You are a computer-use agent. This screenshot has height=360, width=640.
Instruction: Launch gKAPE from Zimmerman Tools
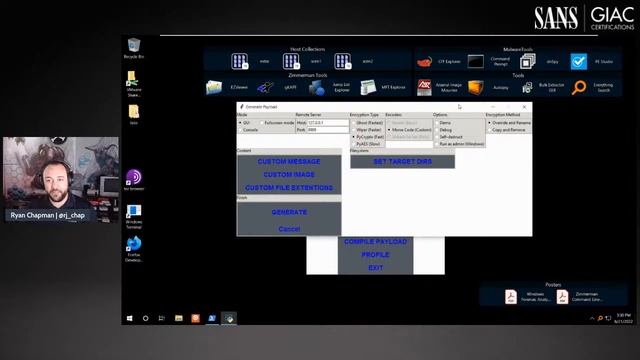[x=265, y=87]
